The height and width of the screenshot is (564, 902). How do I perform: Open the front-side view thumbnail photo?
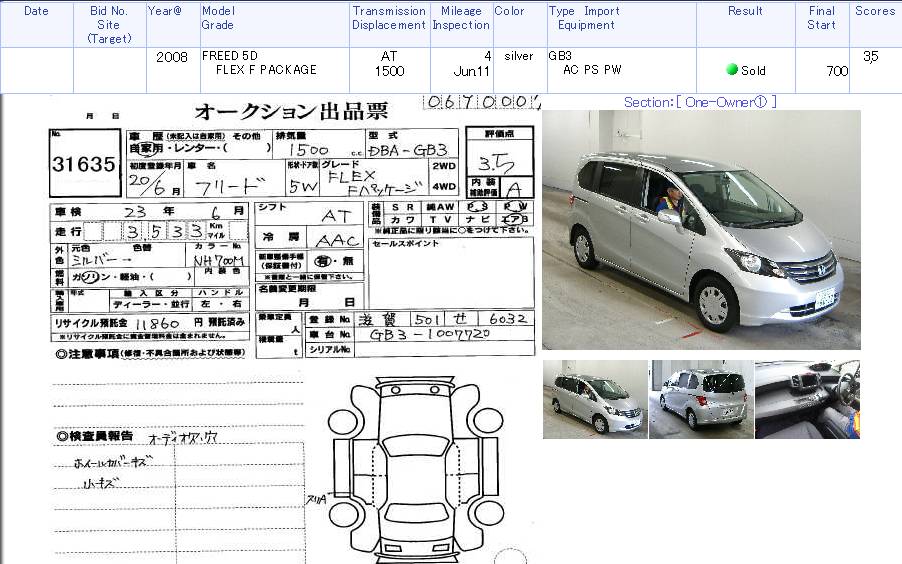click(x=595, y=399)
